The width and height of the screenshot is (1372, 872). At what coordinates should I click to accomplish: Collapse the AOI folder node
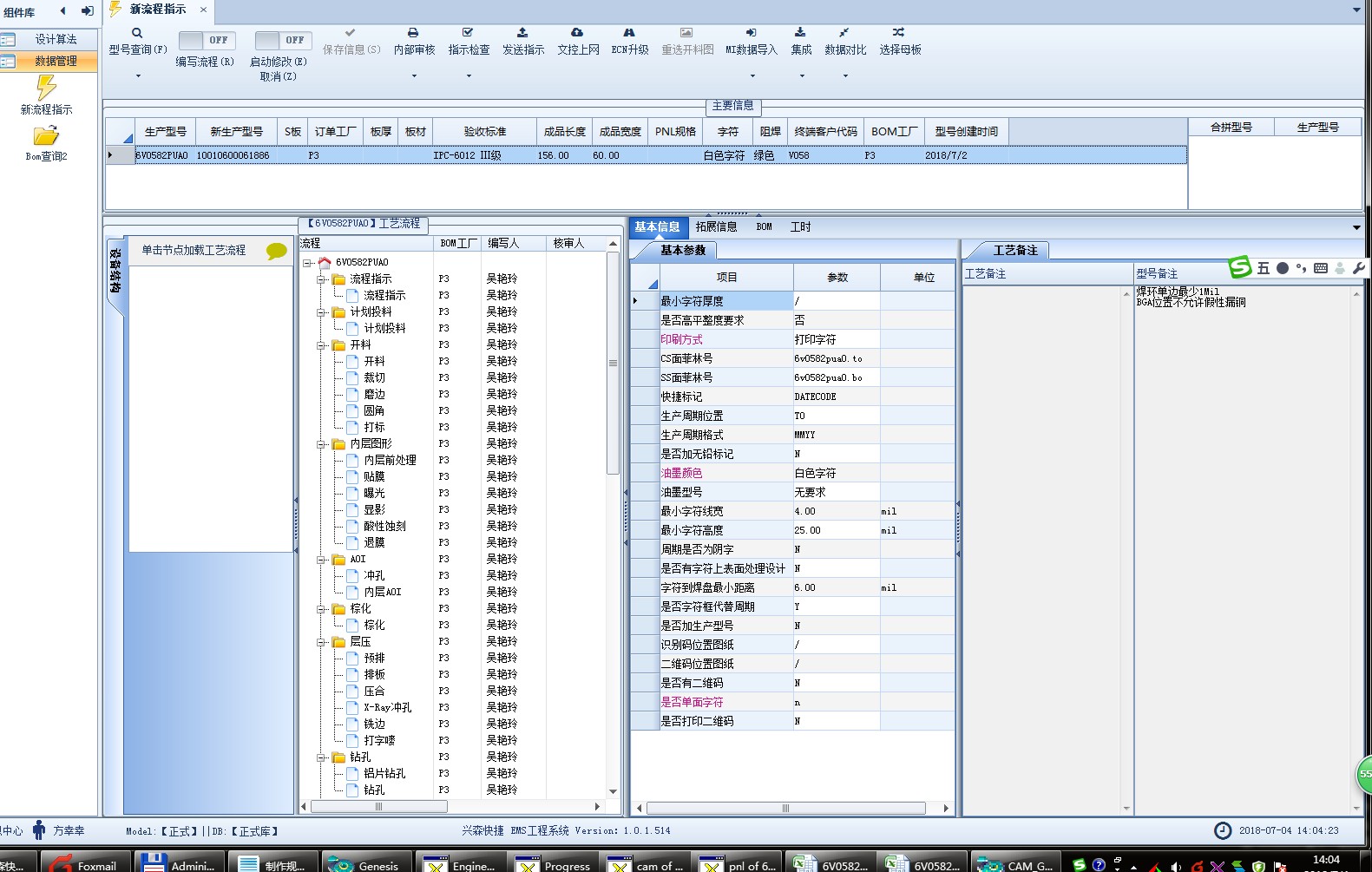(x=321, y=560)
